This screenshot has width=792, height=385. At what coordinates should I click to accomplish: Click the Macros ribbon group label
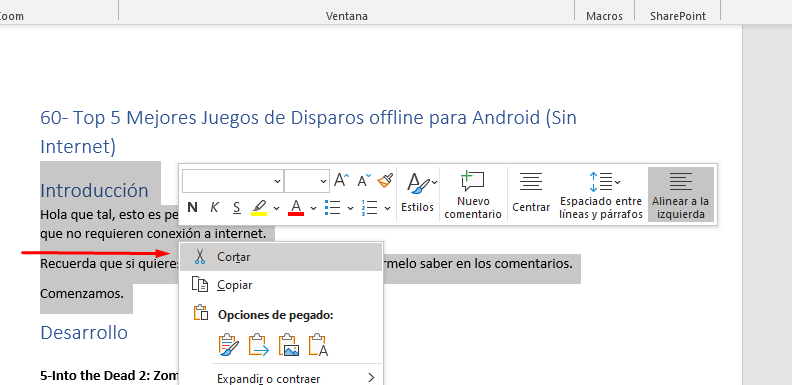(x=605, y=16)
